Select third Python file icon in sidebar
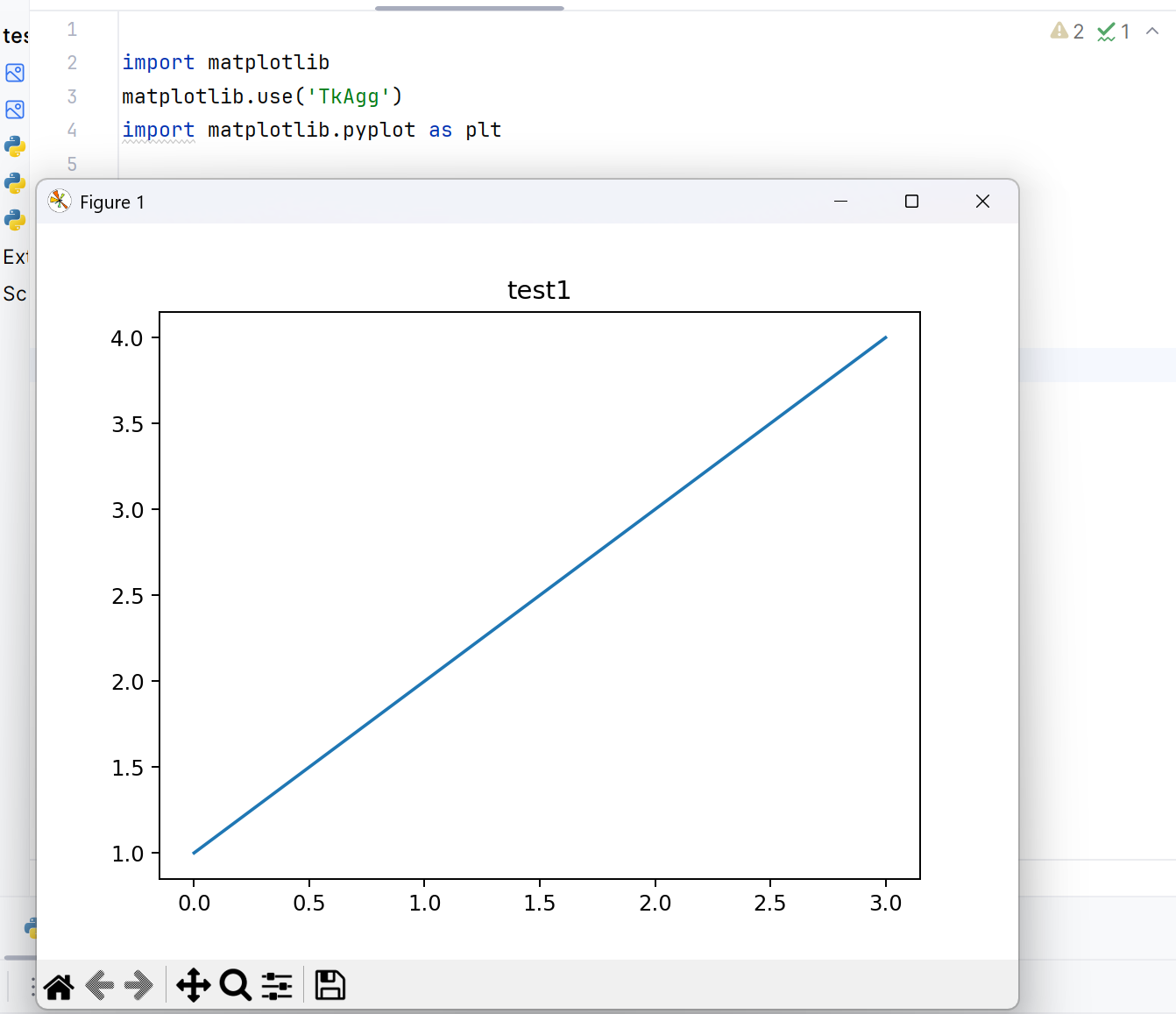Screen dimensions: 1176x1014 pos(15,220)
